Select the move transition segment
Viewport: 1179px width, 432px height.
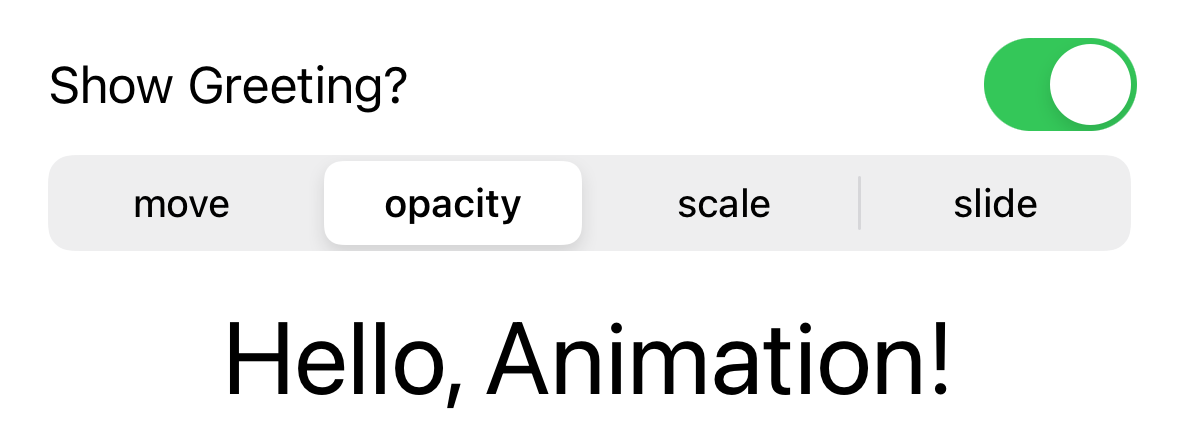point(182,204)
